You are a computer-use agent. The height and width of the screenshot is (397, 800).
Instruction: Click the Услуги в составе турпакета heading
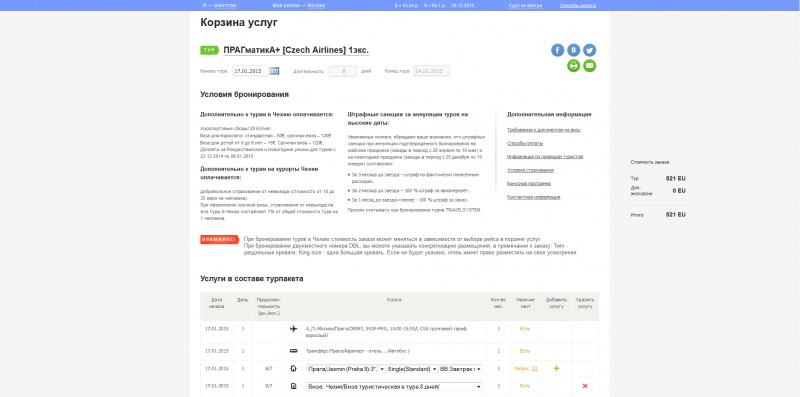point(252,279)
